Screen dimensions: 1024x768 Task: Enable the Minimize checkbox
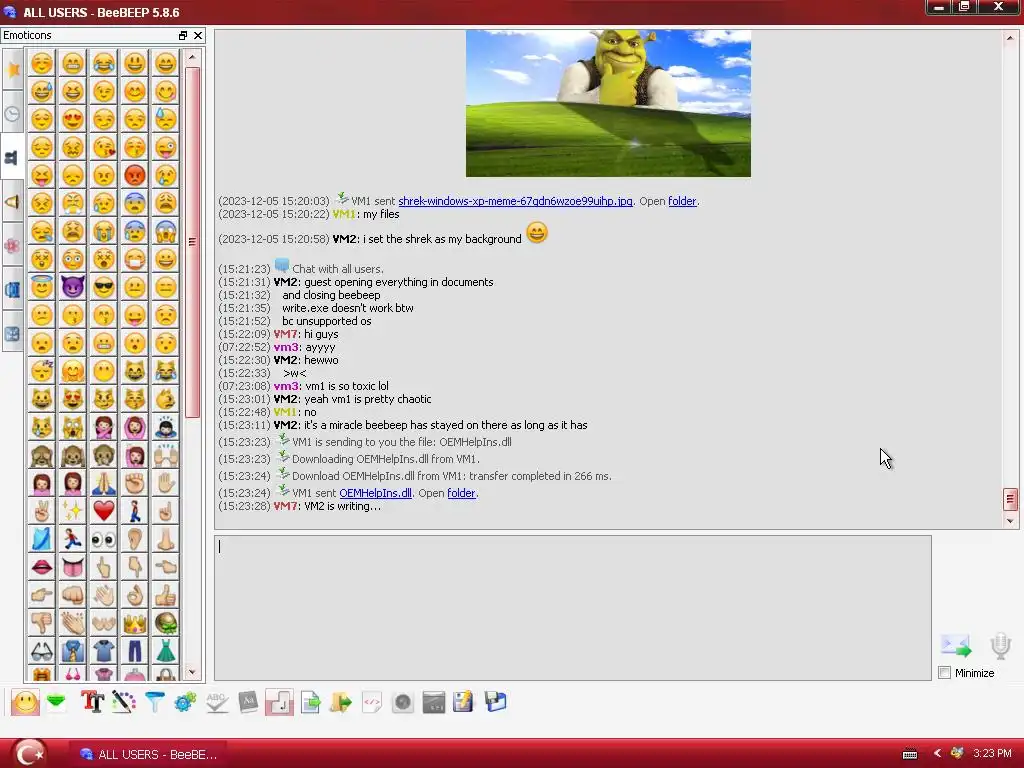(944, 673)
